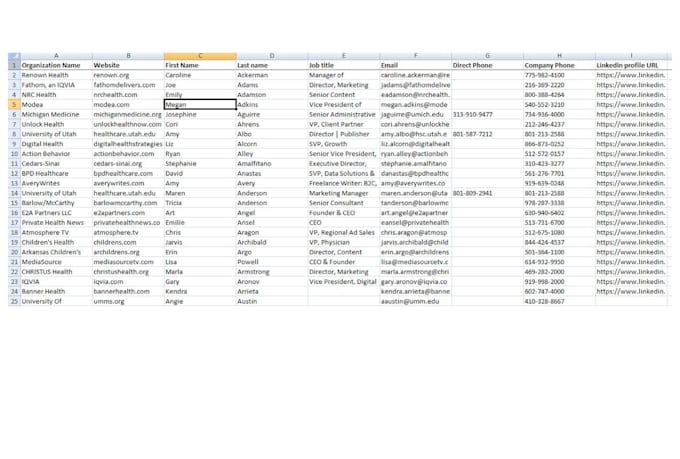The height and width of the screenshot is (459, 680).
Task: Select column G header
Action: tap(487, 56)
